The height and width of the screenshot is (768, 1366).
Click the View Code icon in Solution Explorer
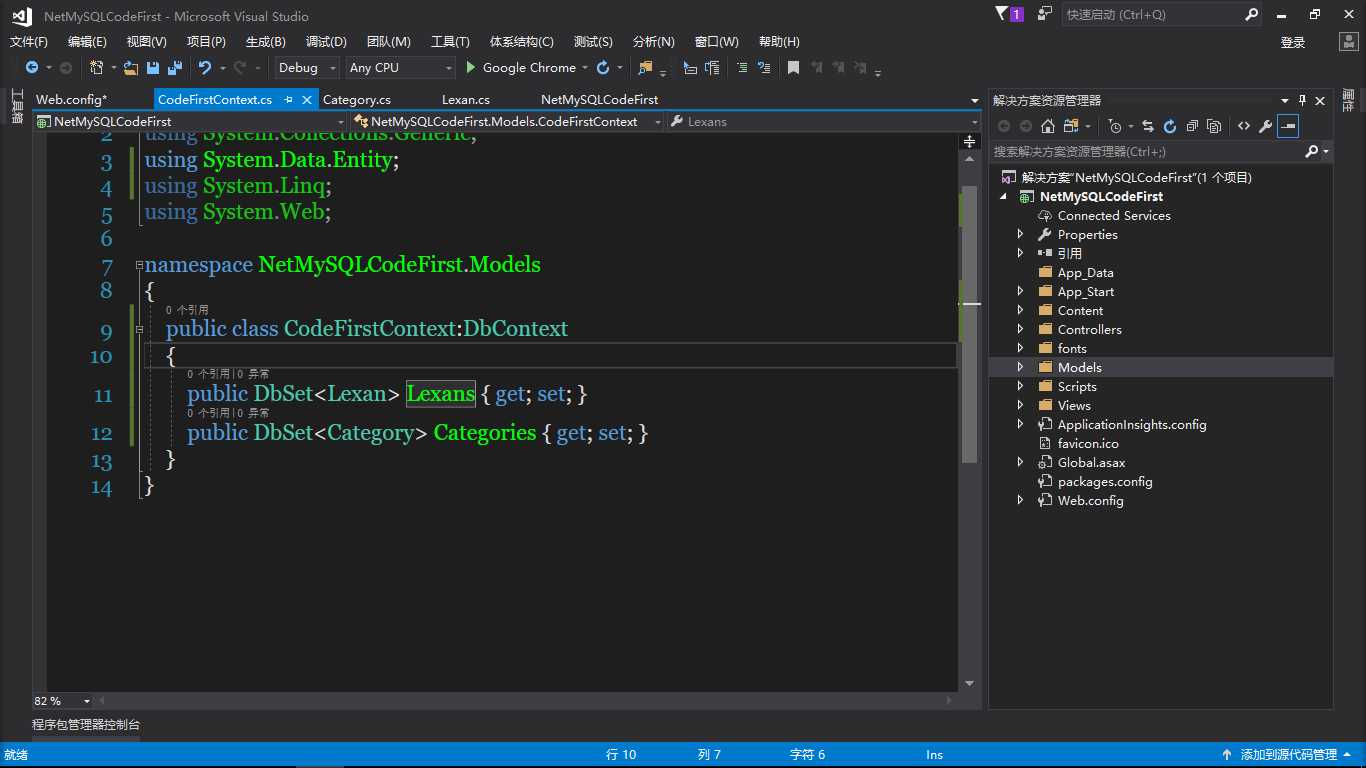[1243, 126]
